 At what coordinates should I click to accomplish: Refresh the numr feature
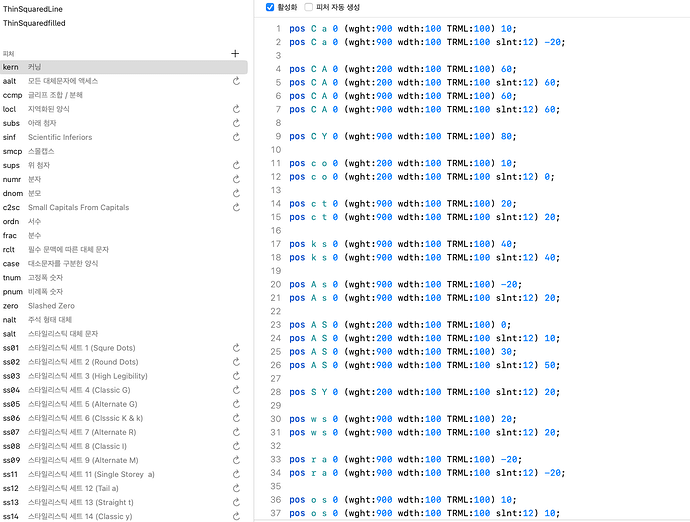pyautogui.click(x=236, y=180)
